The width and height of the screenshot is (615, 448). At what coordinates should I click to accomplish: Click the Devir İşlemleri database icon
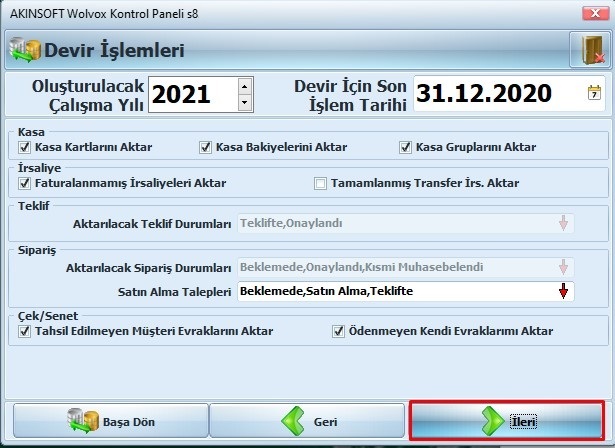click(x=25, y=50)
